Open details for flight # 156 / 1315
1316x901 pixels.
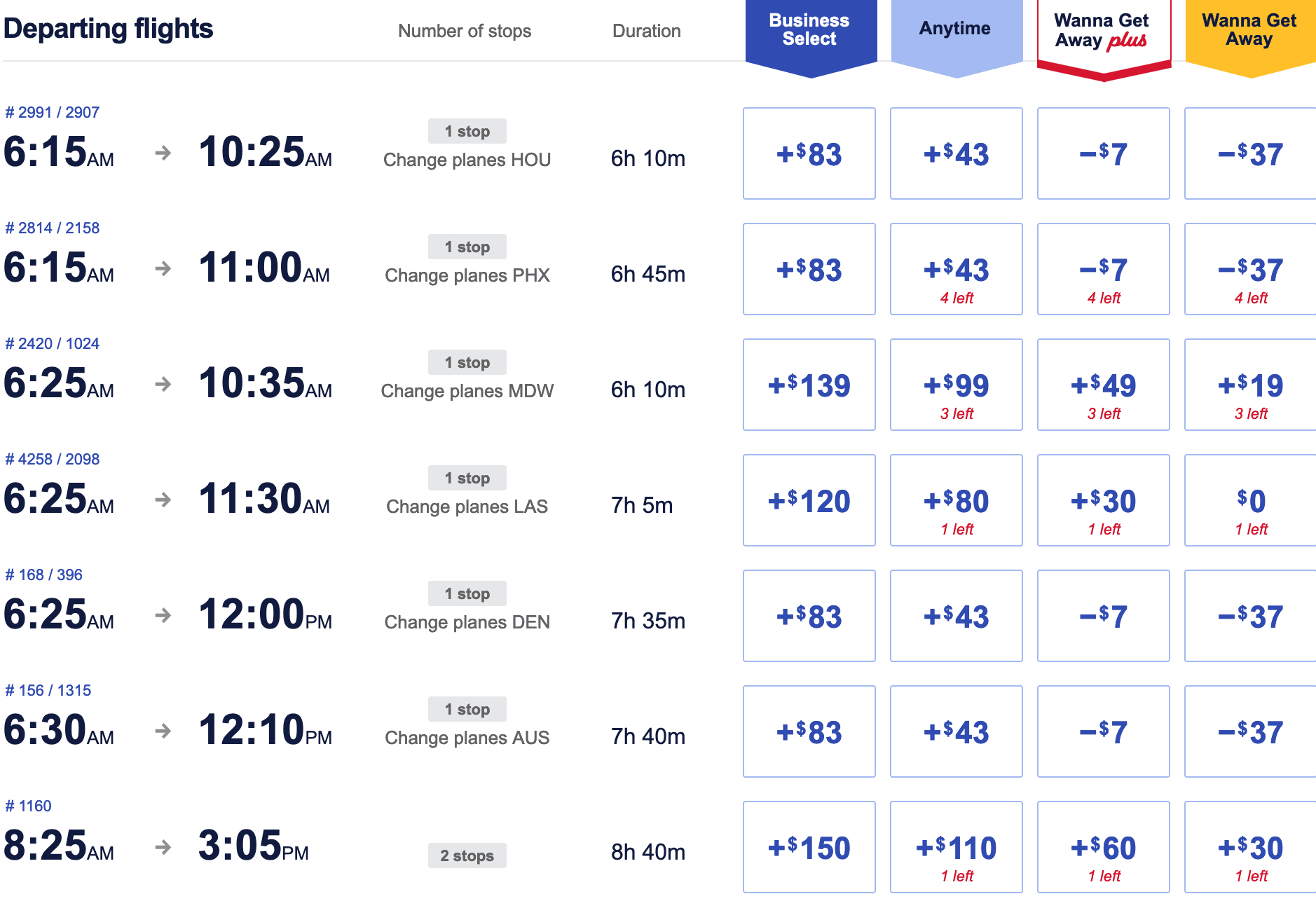click(x=45, y=689)
